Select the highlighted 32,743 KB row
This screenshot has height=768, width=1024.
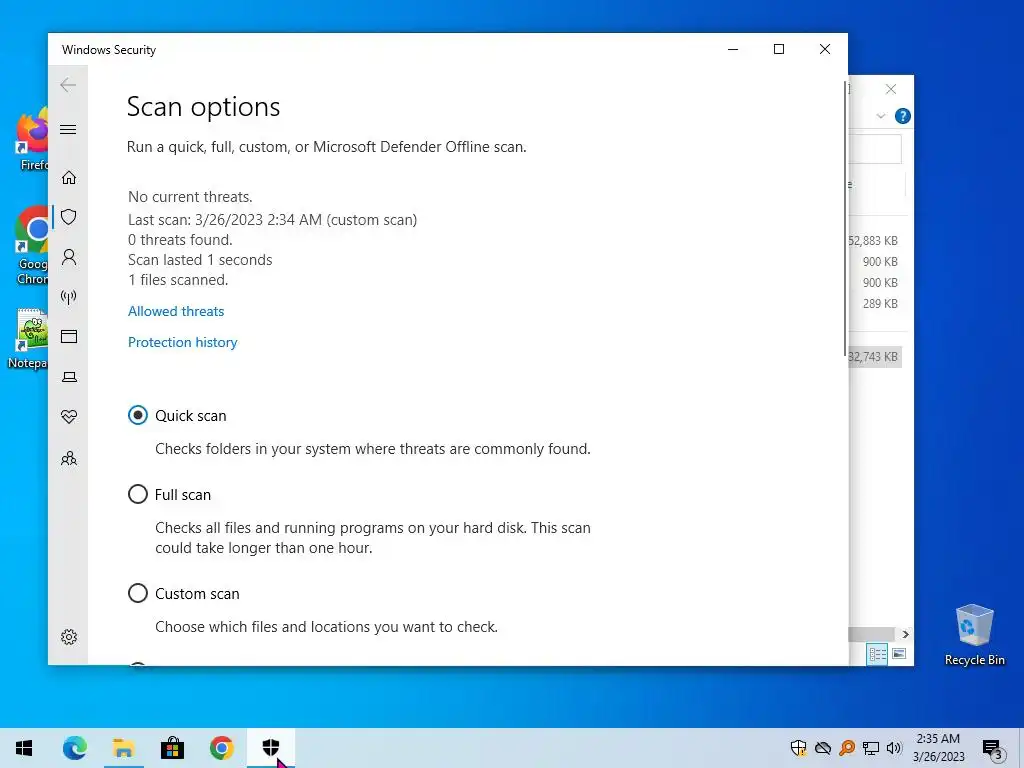point(875,357)
